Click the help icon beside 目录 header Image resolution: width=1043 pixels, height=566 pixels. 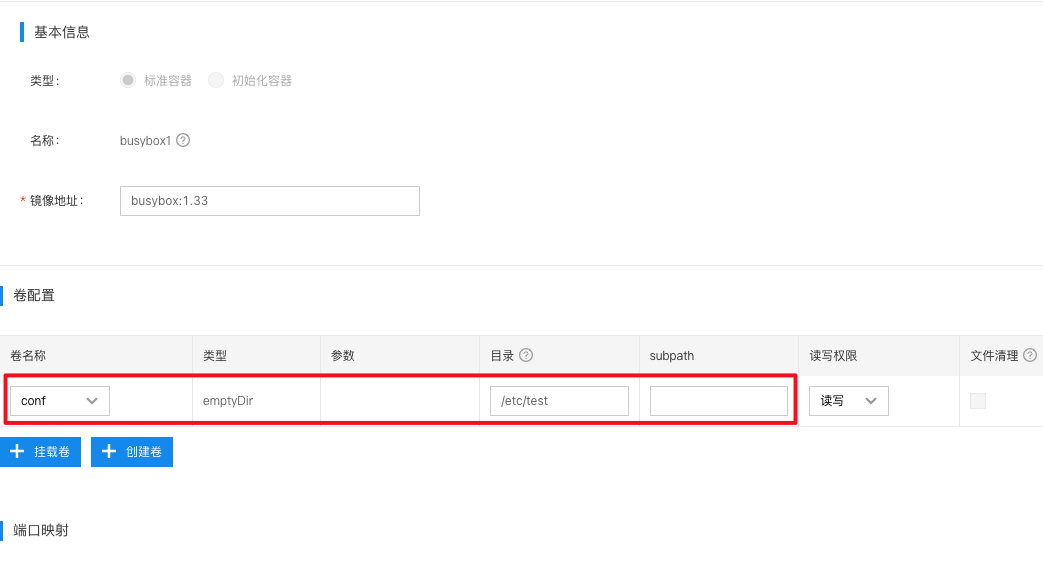[x=525, y=355]
